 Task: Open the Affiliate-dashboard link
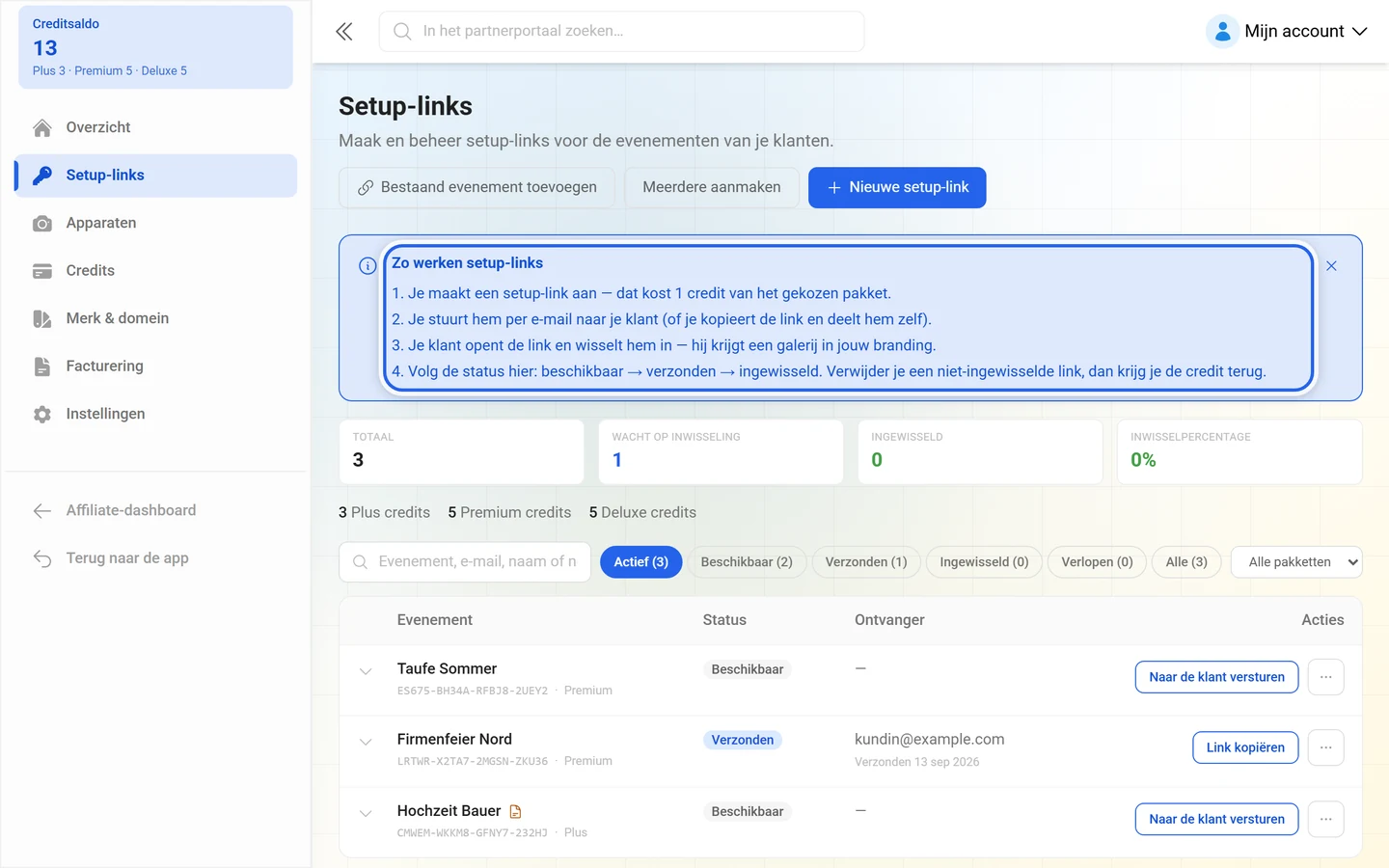[x=156, y=511]
